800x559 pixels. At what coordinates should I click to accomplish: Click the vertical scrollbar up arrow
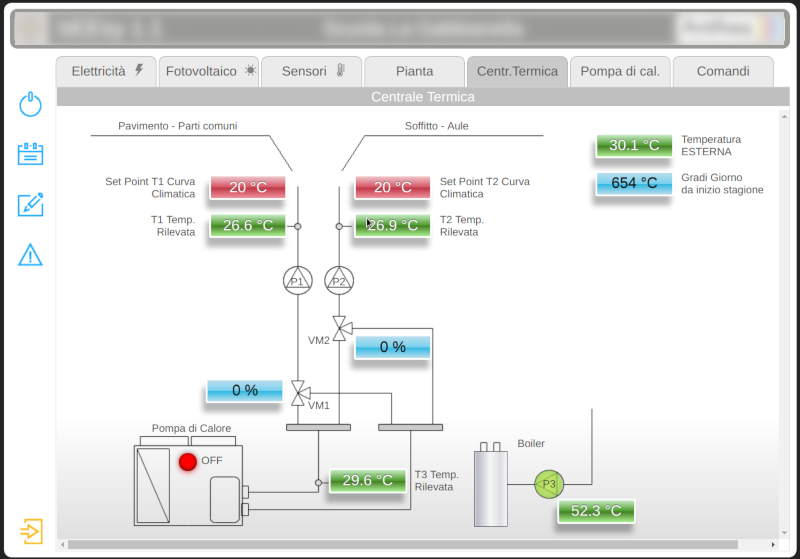click(784, 117)
